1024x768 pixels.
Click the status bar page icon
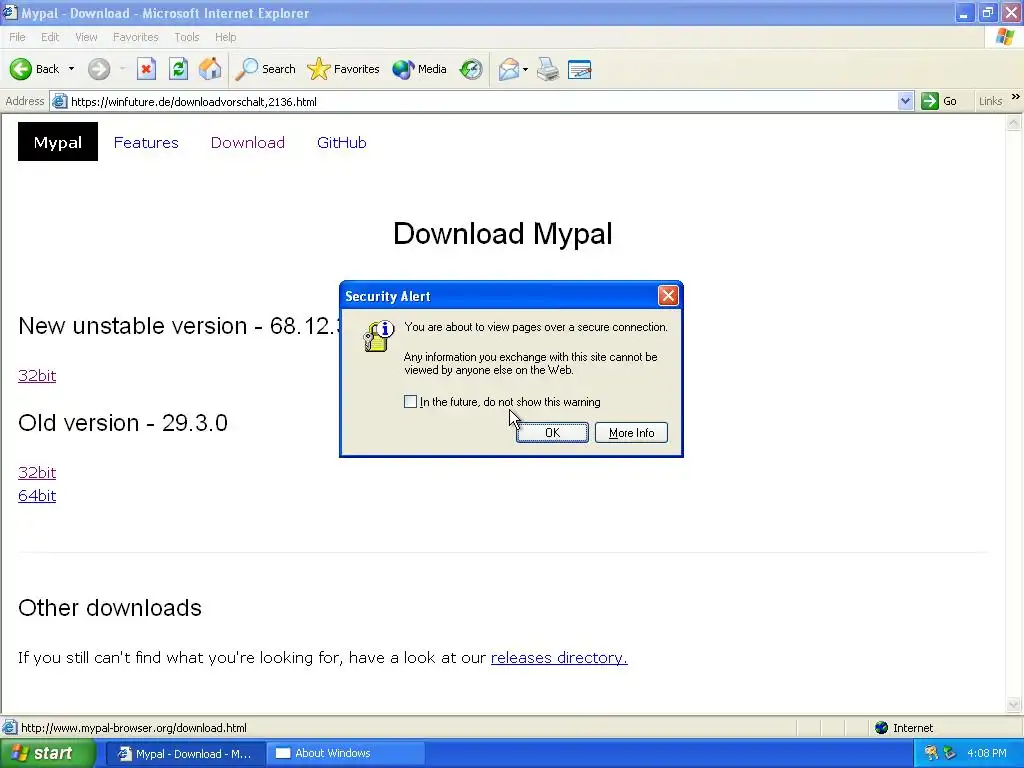[x=10, y=728]
